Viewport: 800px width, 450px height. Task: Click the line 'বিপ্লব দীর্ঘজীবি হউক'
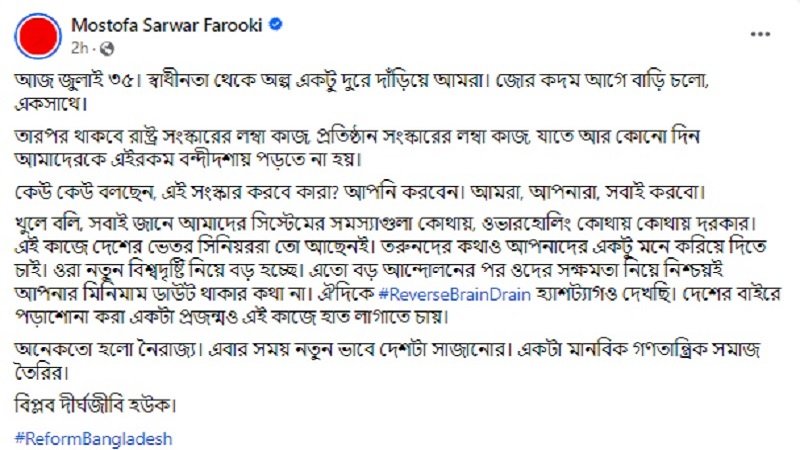pyautogui.click(x=95, y=405)
